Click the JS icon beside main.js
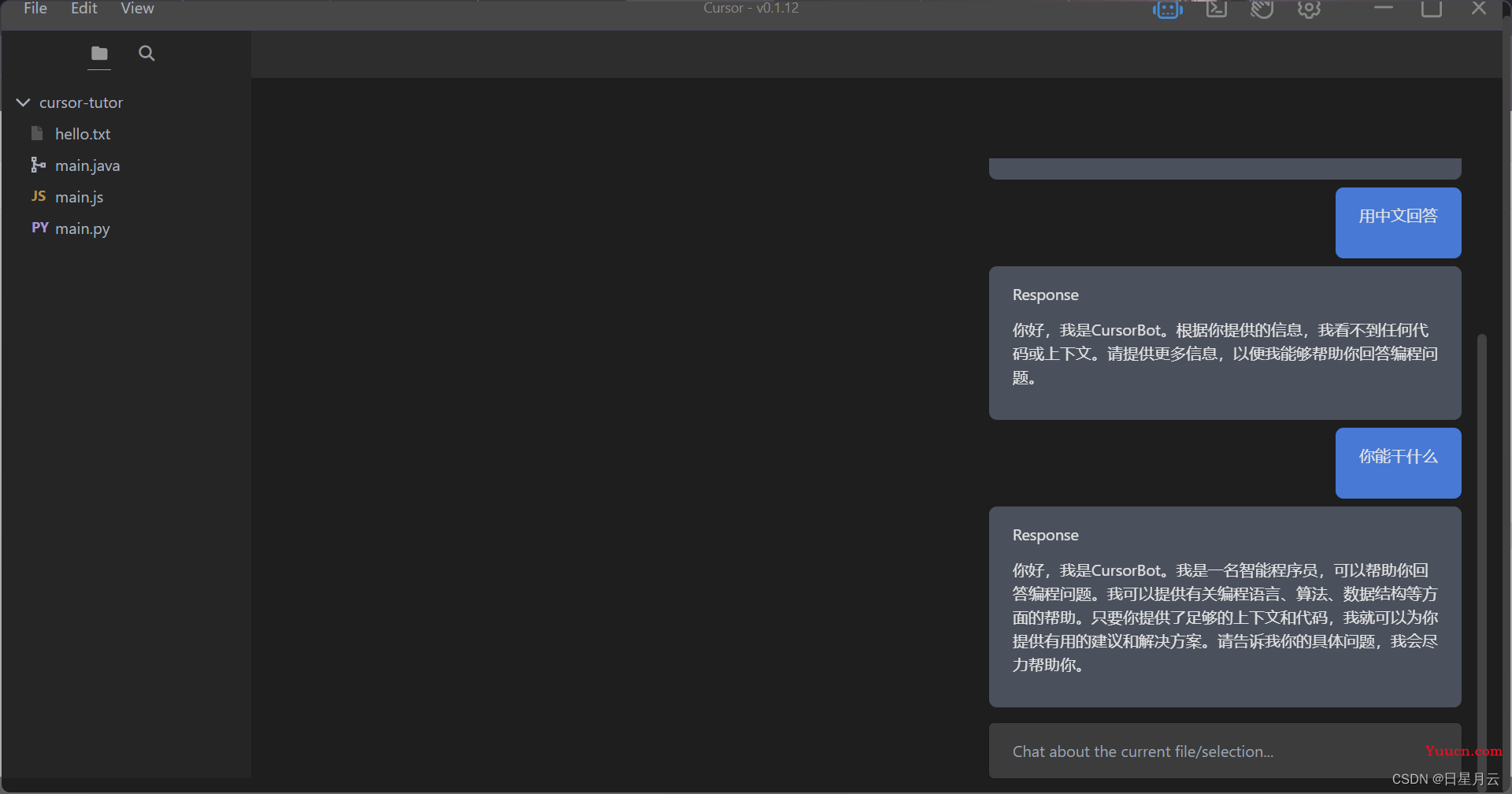The height and width of the screenshot is (794, 1512). click(39, 196)
